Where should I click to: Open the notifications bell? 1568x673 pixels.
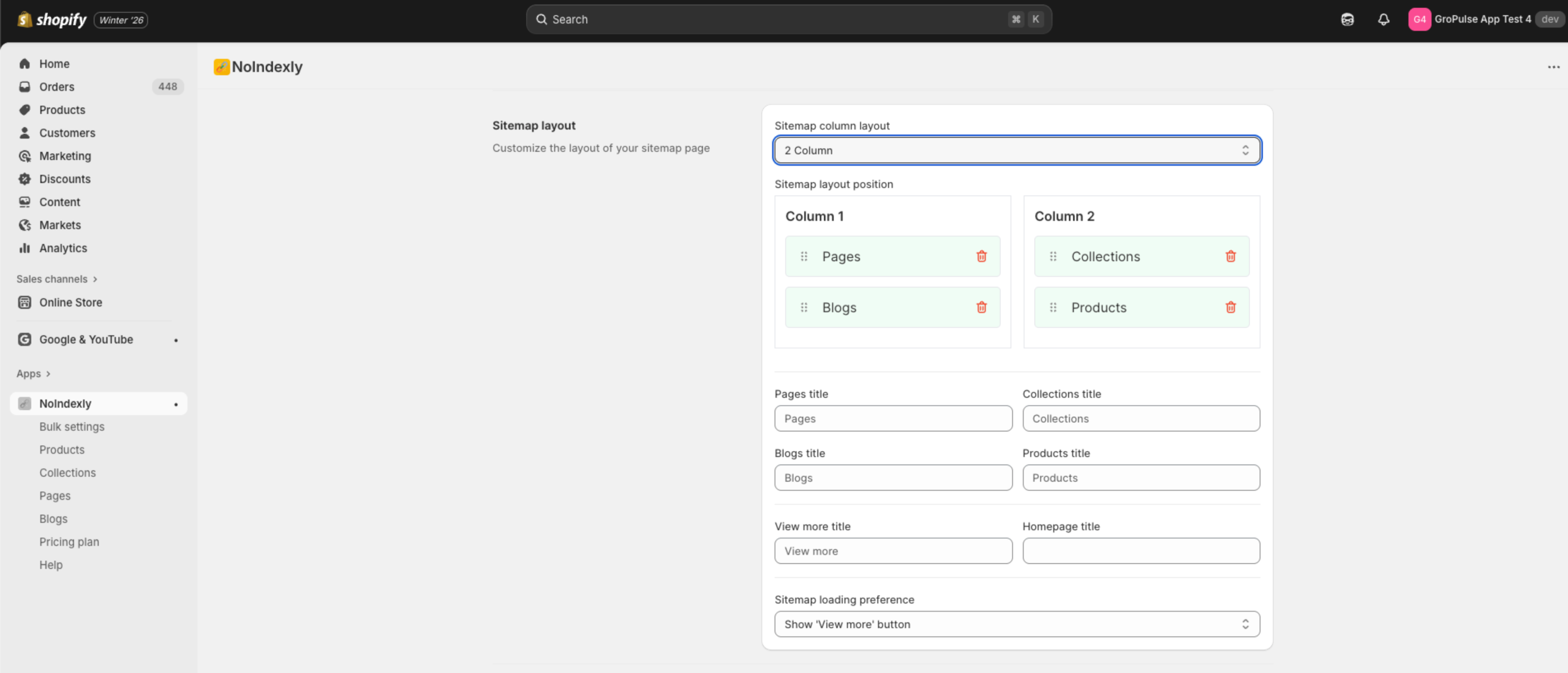[x=1383, y=20]
